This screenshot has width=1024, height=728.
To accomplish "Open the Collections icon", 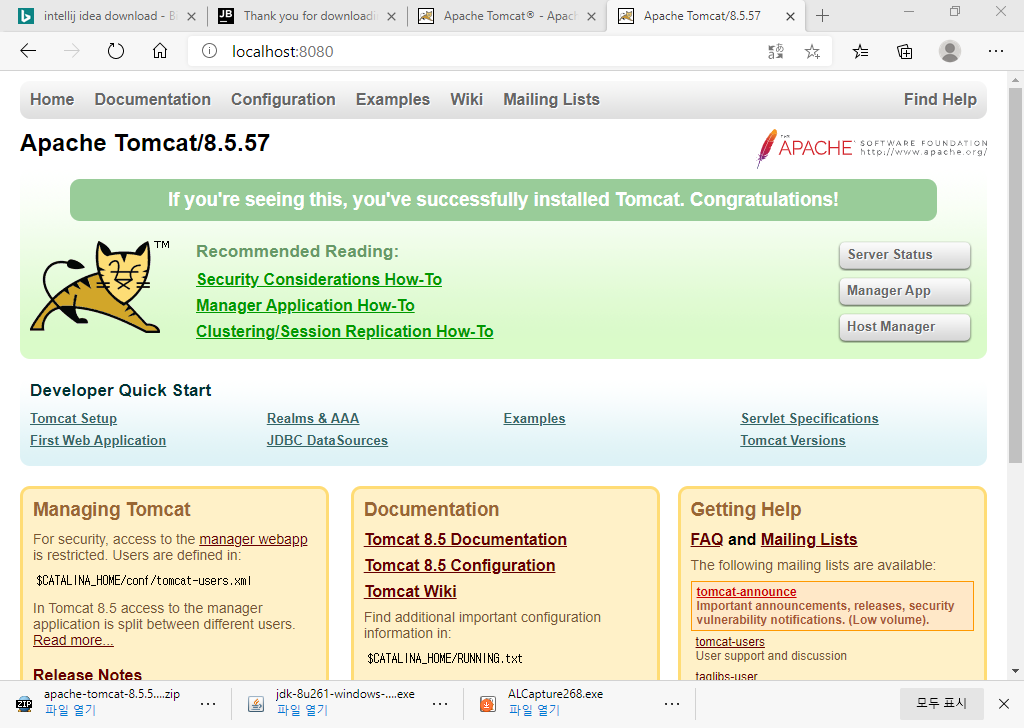I will (x=904, y=52).
